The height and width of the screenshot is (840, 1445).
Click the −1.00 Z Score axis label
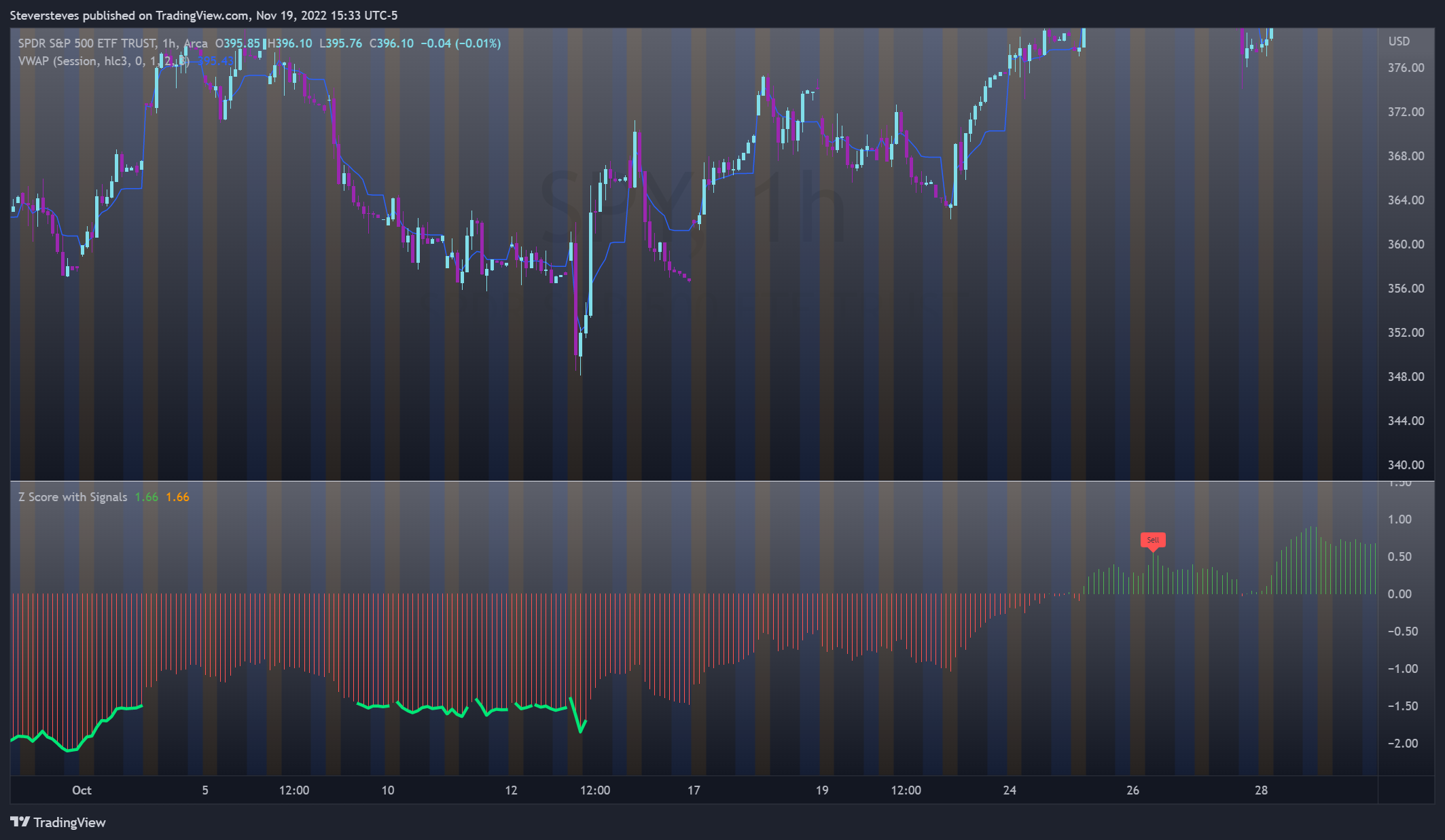(x=1402, y=669)
